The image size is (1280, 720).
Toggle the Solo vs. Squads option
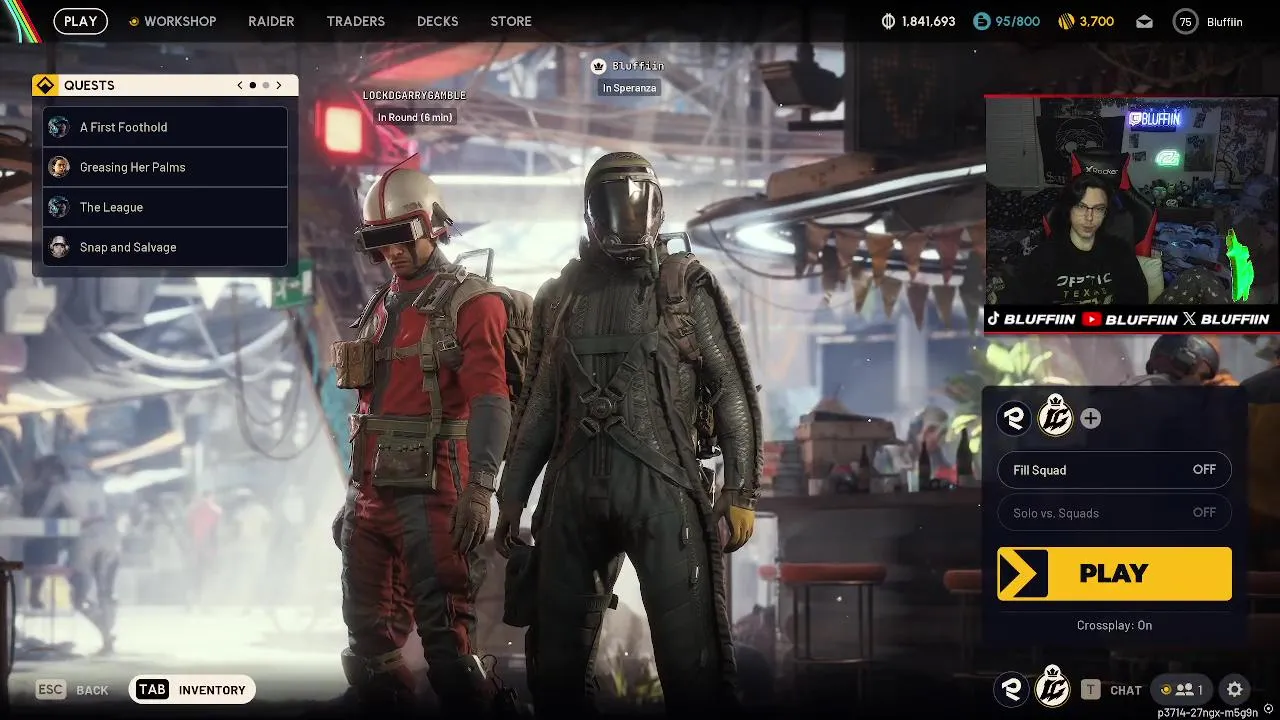(x=1114, y=513)
